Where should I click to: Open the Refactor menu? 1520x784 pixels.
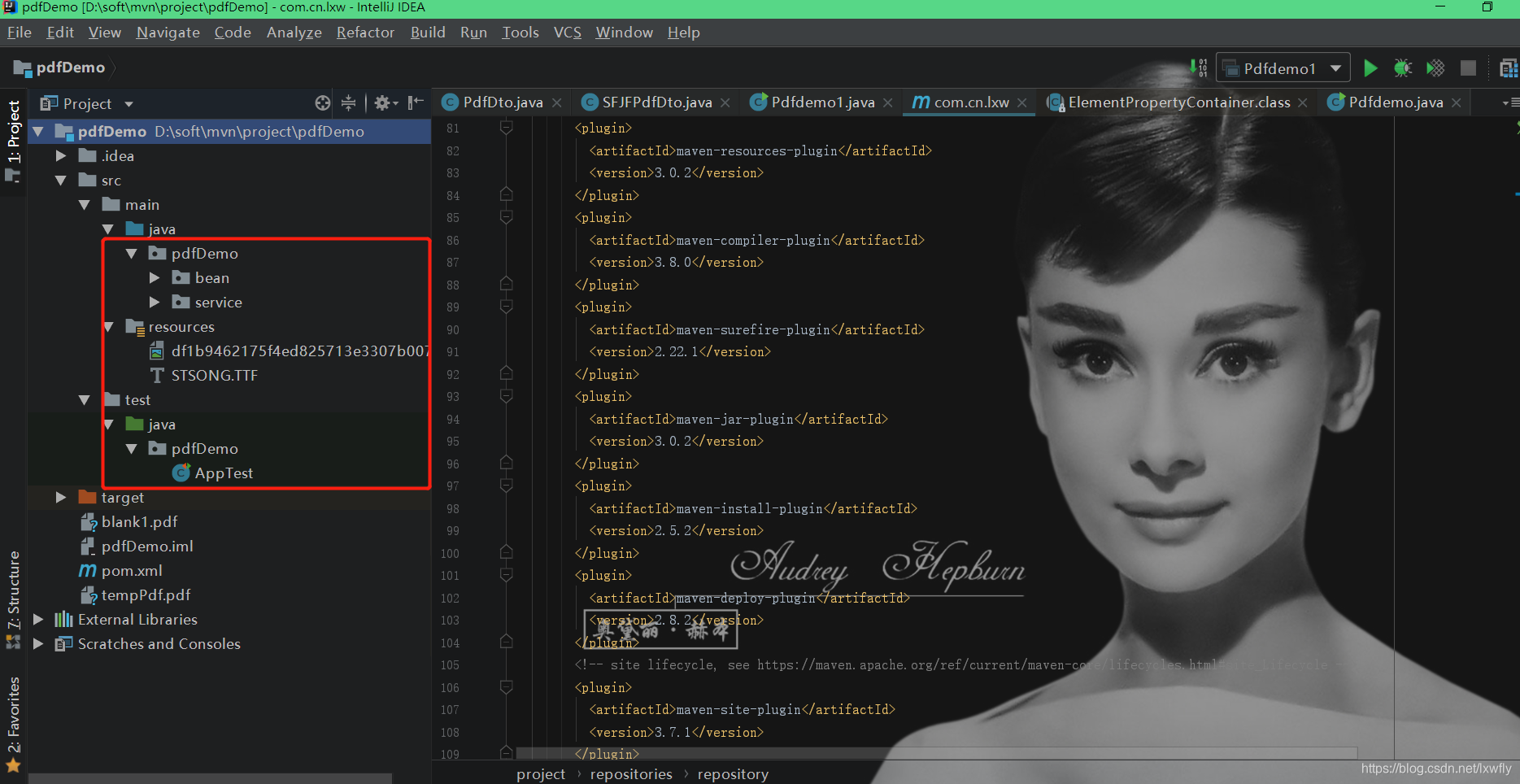(365, 33)
